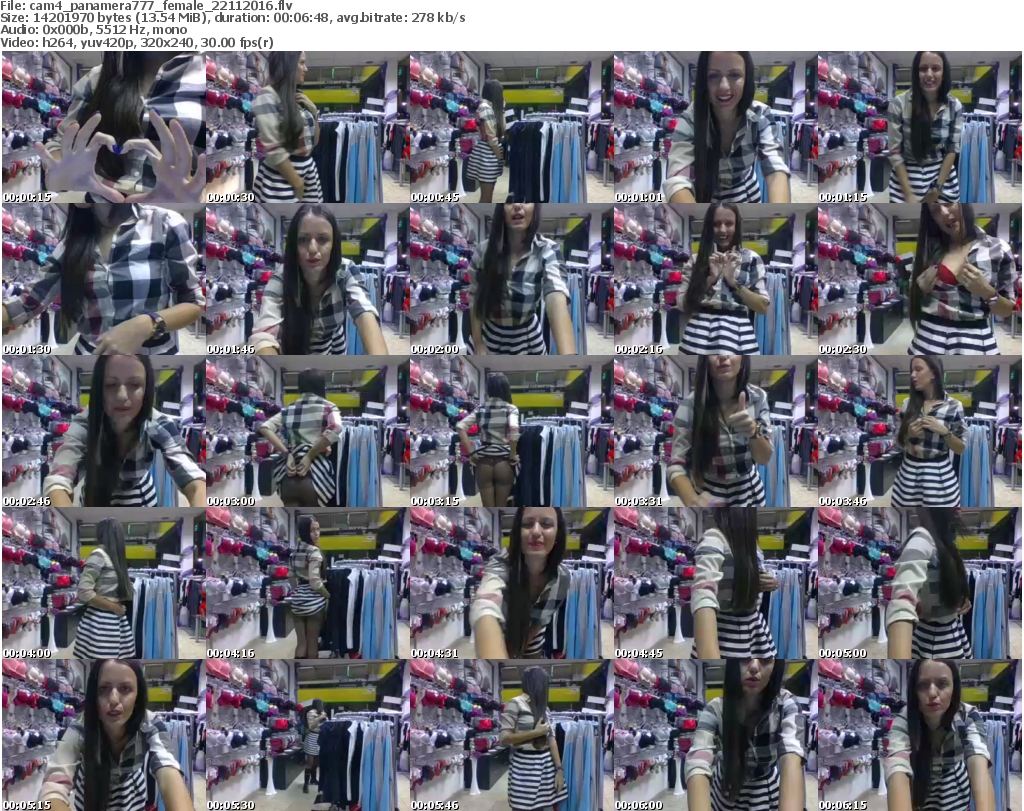This screenshot has height=811, width=1024.
Task: Click the frame labeled 00:01:46
Action: point(307,280)
